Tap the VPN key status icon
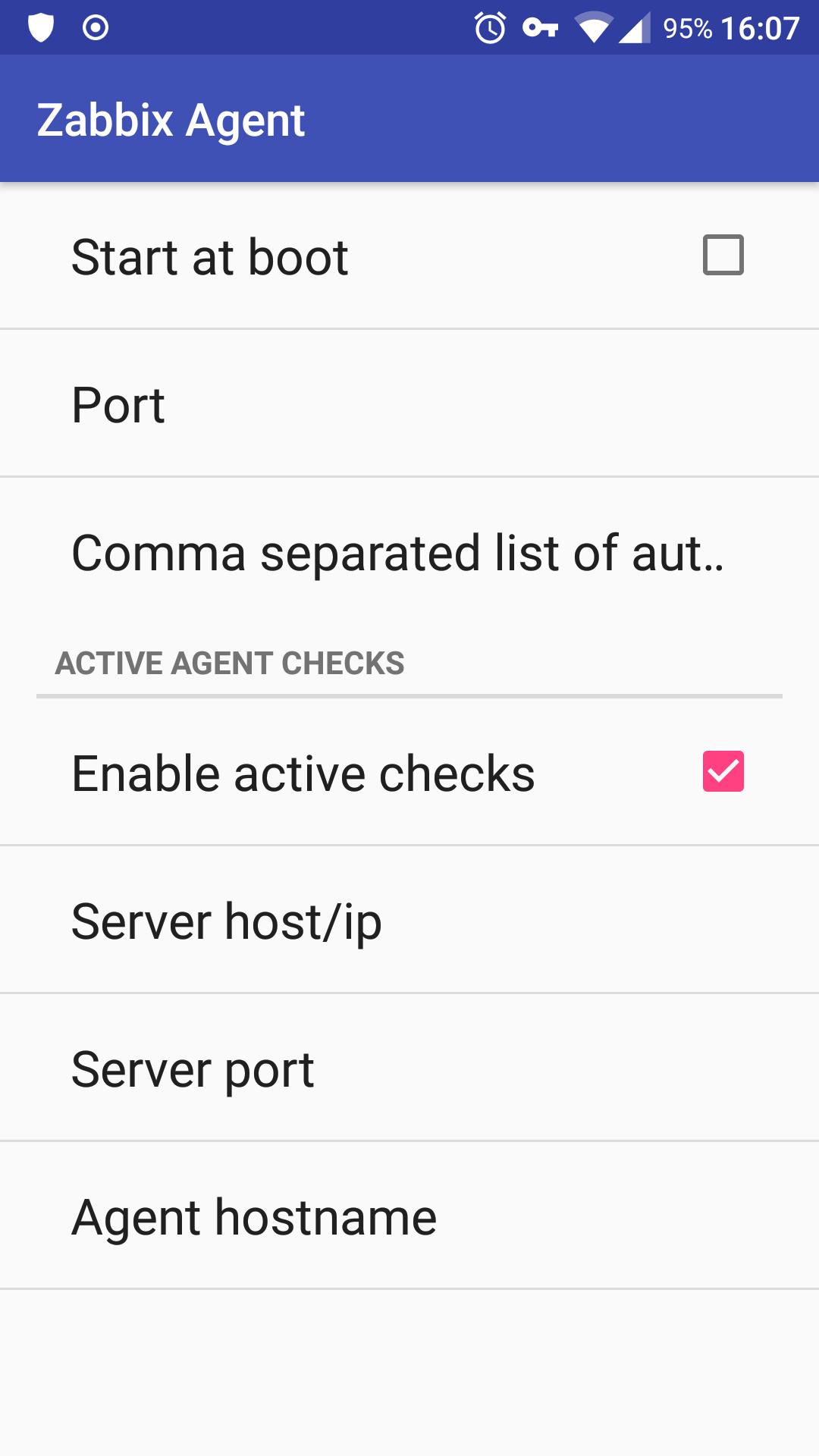This screenshot has height=1456, width=819. [541, 28]
